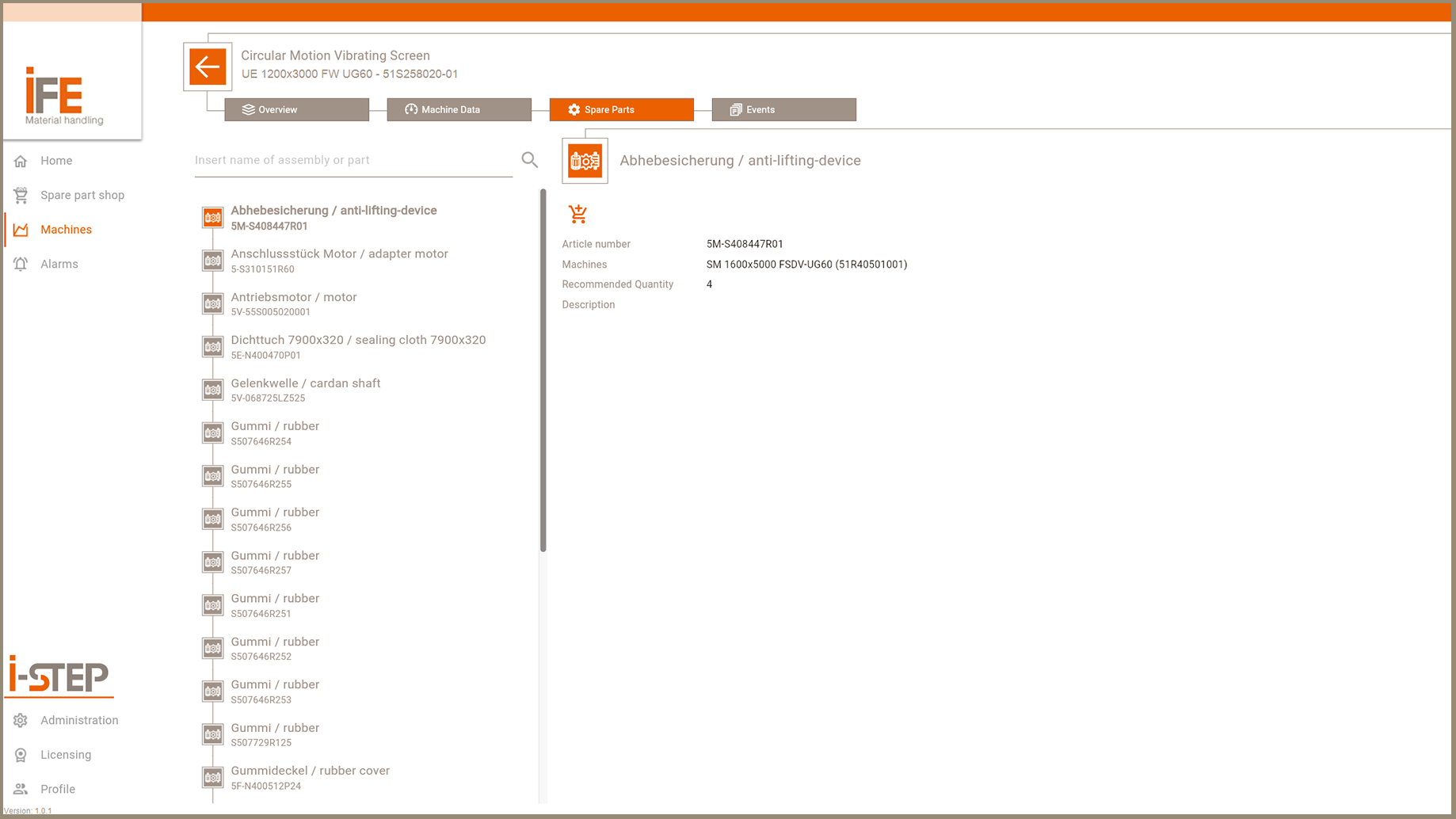The width and height of the screenshot is (1456, 819).
Task: Click the orange back arrow button
Action: pos(208,67)
